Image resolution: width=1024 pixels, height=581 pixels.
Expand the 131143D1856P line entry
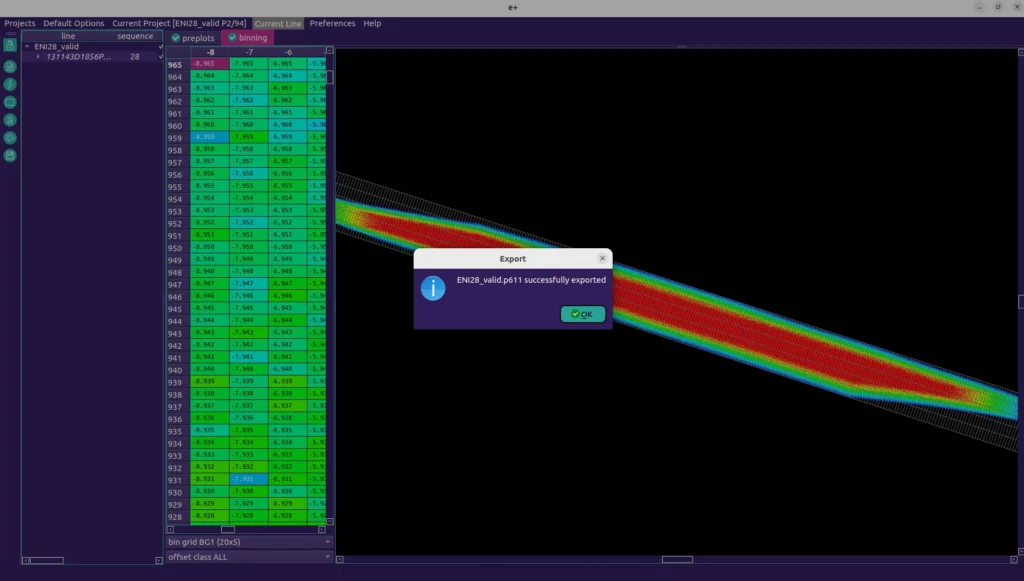(x=38, y=57)
